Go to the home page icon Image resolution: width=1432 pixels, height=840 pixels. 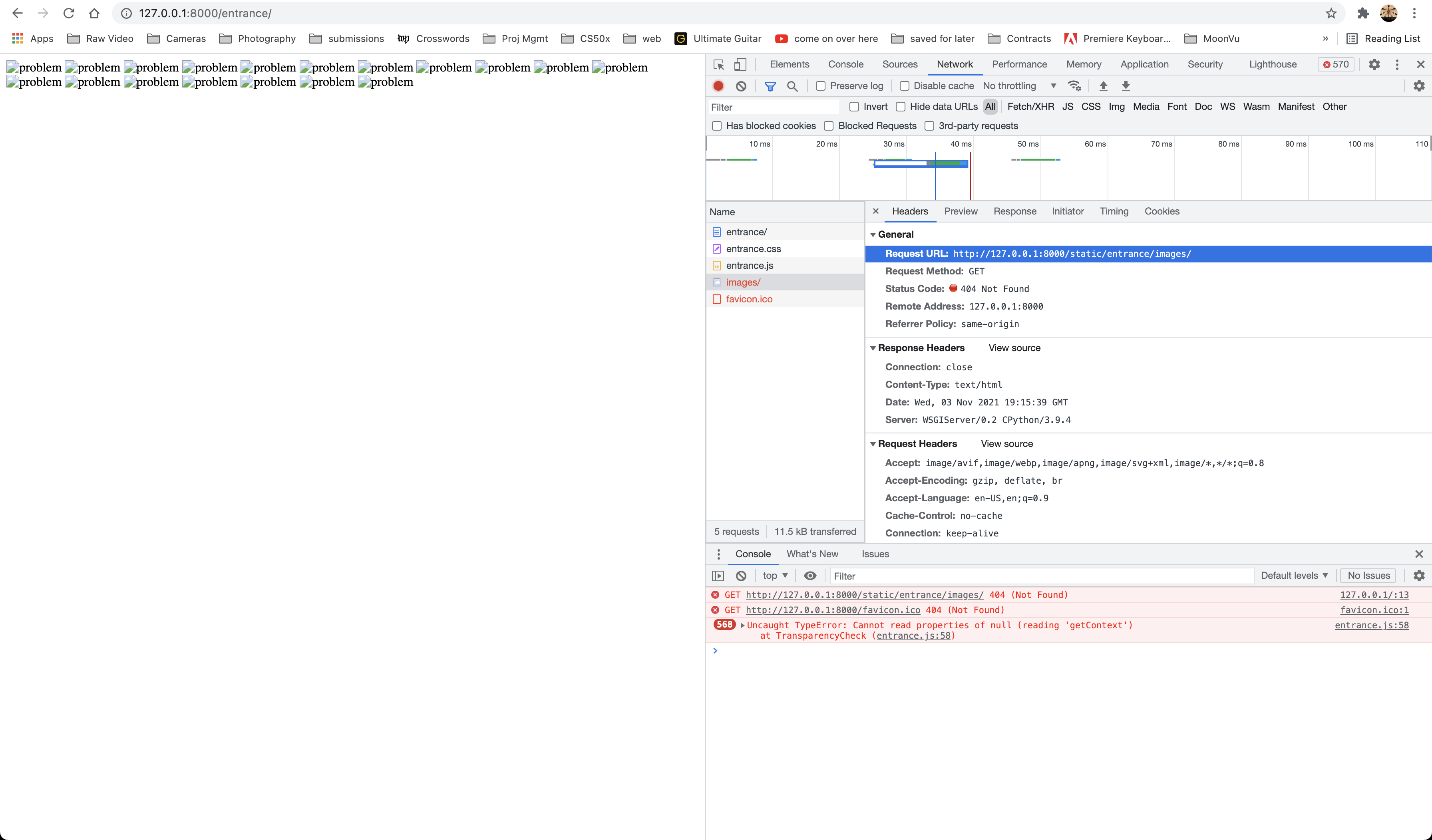point(94,13)
